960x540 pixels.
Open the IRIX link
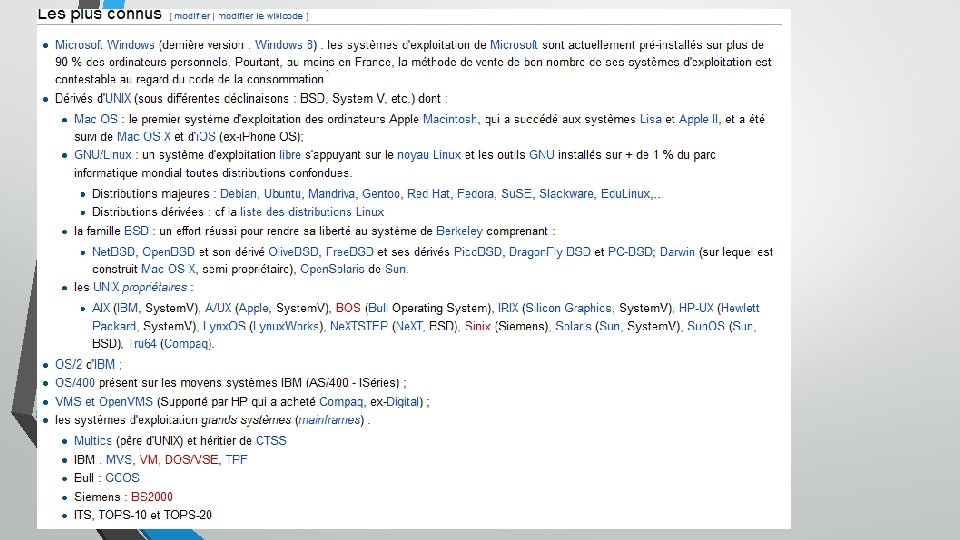(508, 308)
